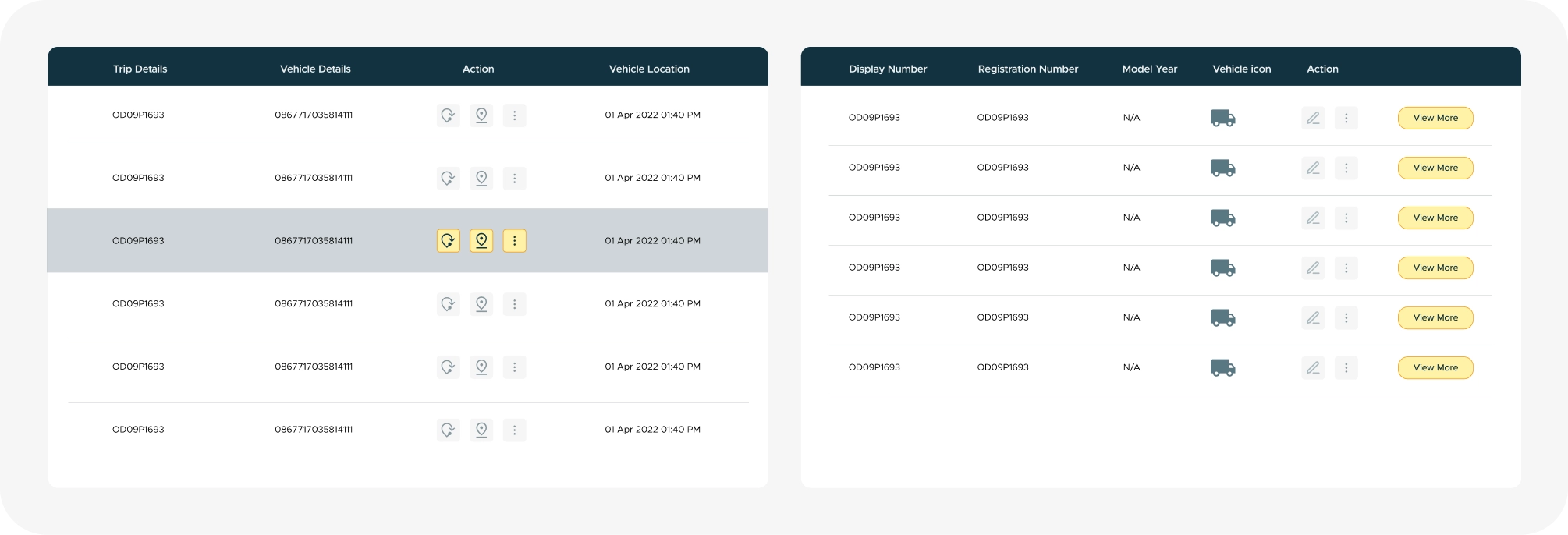Image resolution: width=1568 pixels, height=535 pixels.
Task: Click the truck icon in second vehicle row
Action: coord(1222,168)
